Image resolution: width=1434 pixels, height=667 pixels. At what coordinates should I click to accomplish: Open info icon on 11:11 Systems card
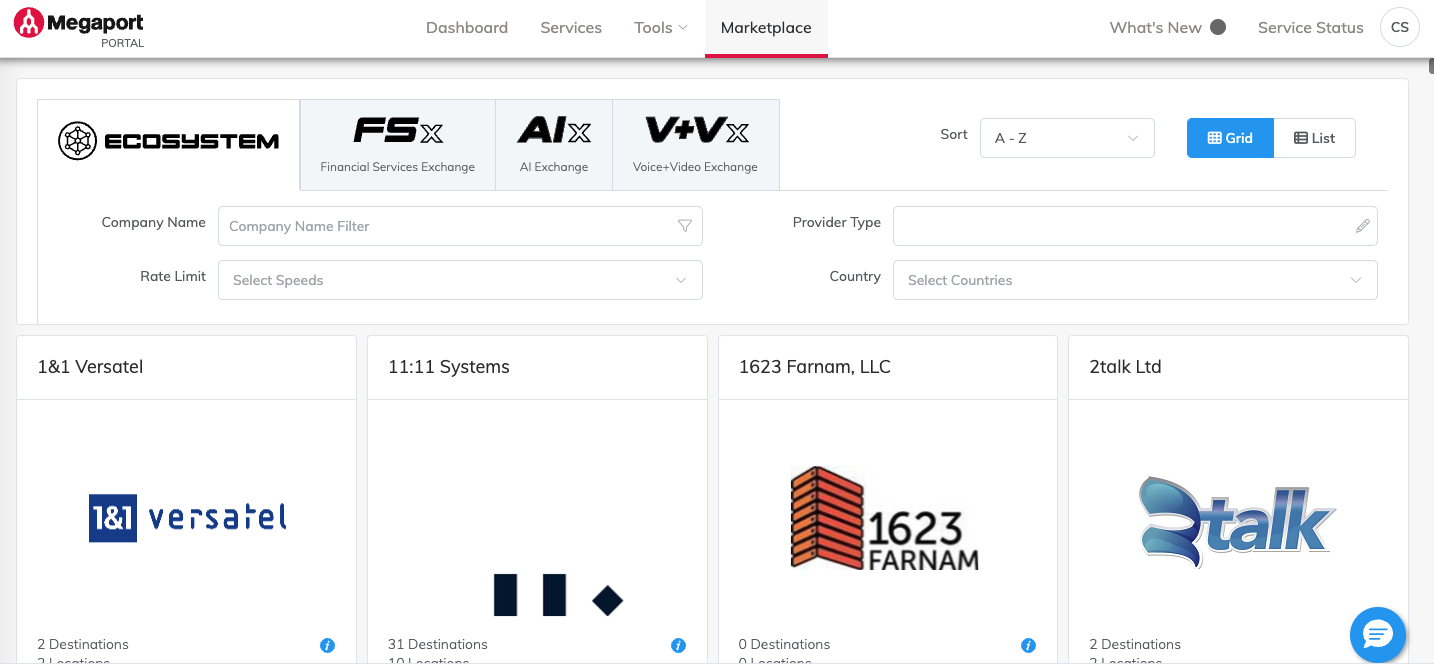click(678, 645)
